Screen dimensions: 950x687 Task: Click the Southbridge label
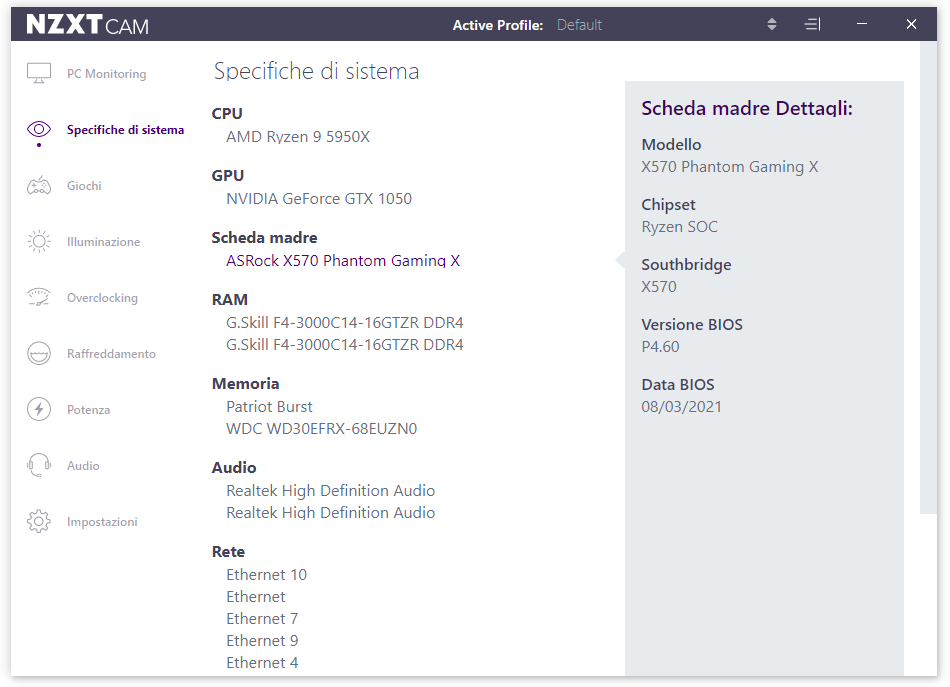point(686,265)
